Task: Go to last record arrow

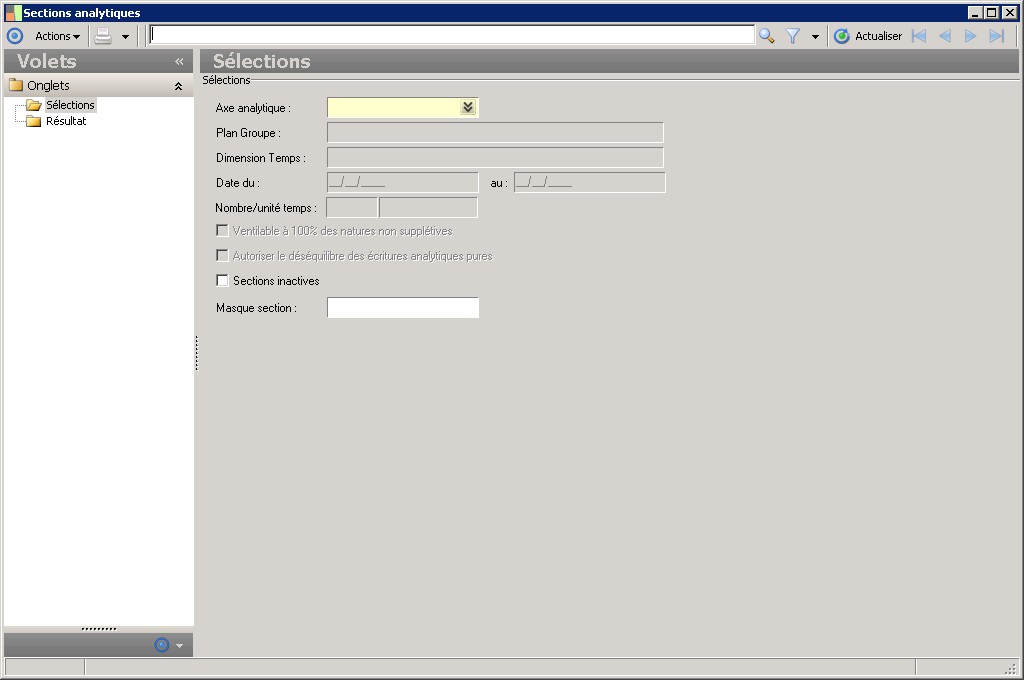Action: click(x=997, y=36)
